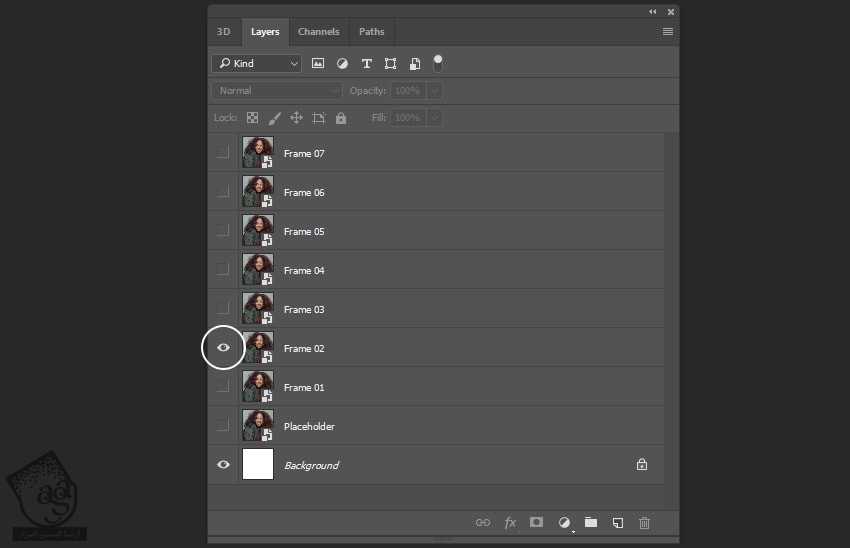850x548 pixels.
Task: Open the Kind filter dropdown
Action: (256, 63)
